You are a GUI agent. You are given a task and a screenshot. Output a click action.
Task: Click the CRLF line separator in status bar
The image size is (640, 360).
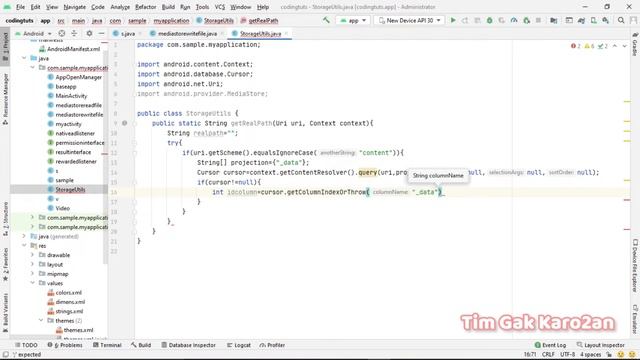coord(548,354)
